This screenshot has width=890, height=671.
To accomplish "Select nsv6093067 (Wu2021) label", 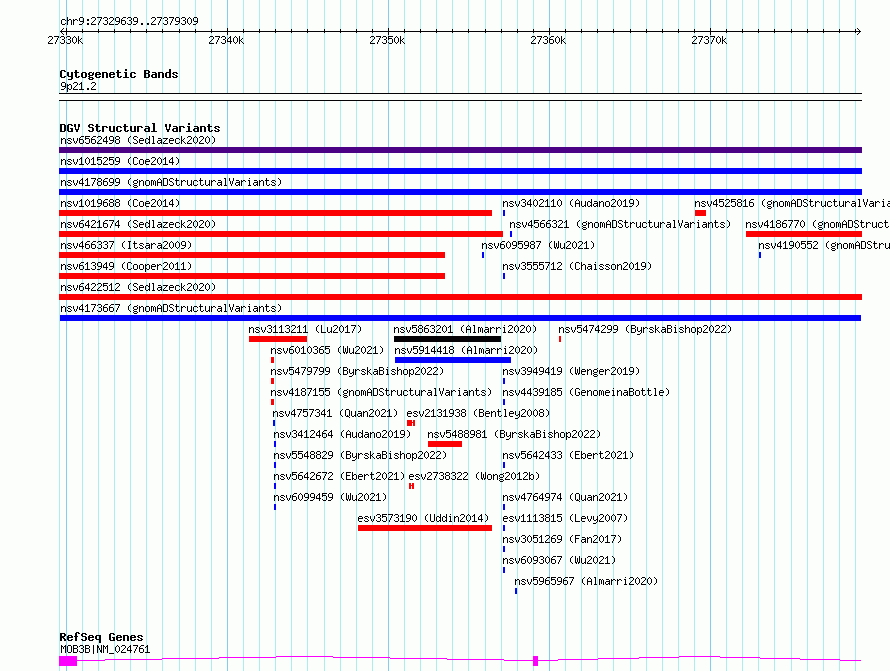I will click(x=559, y=560).
